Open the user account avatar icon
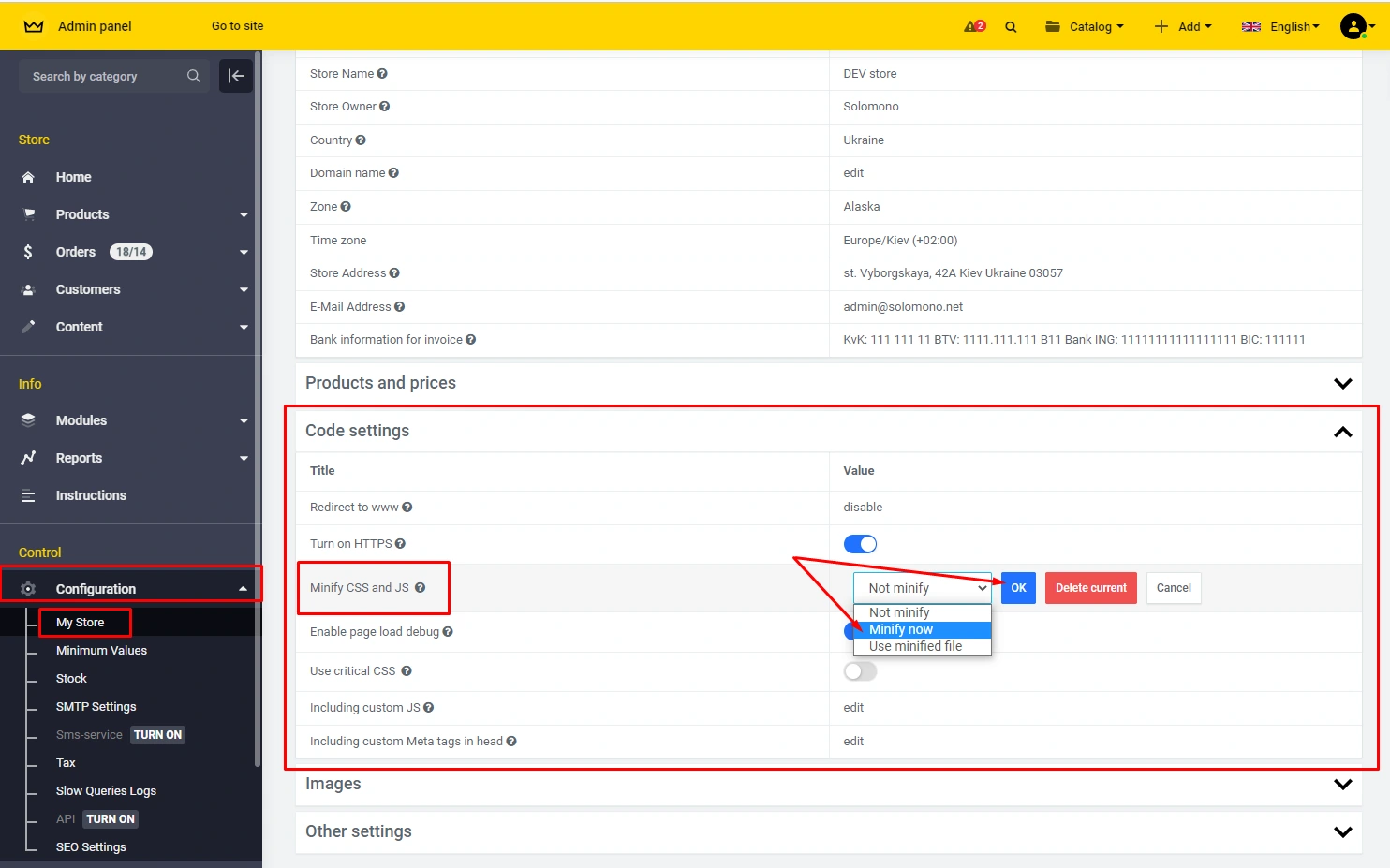This screenshot has height=868, width=1390. [x=1353, y=26]
